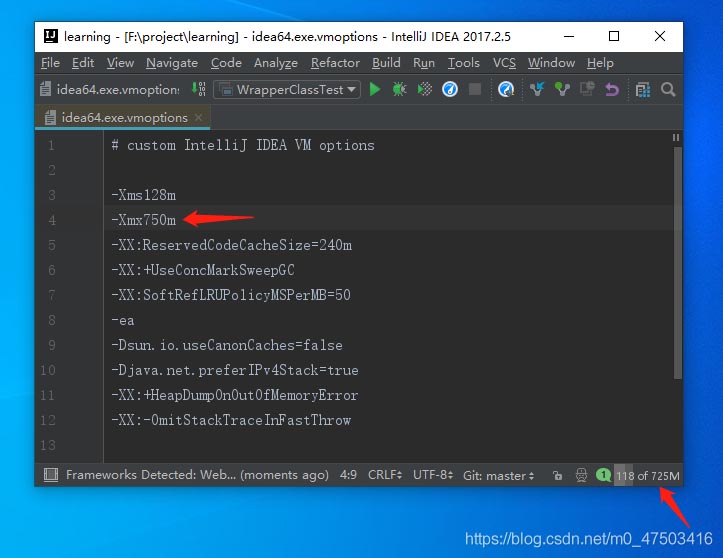The width and height of the screenshot is (723, 558).
Task: Open the Navigate menu
Action: (172, 63)
